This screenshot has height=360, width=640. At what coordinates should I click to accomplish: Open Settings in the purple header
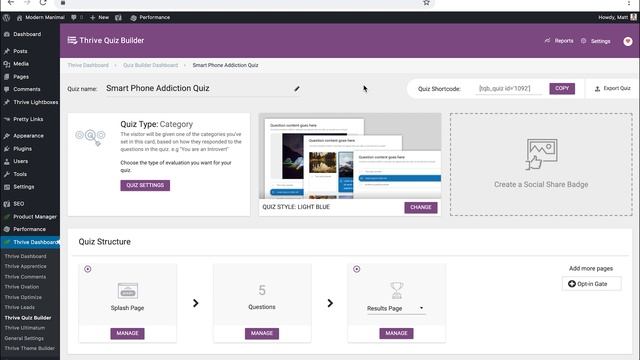point(596,41)
